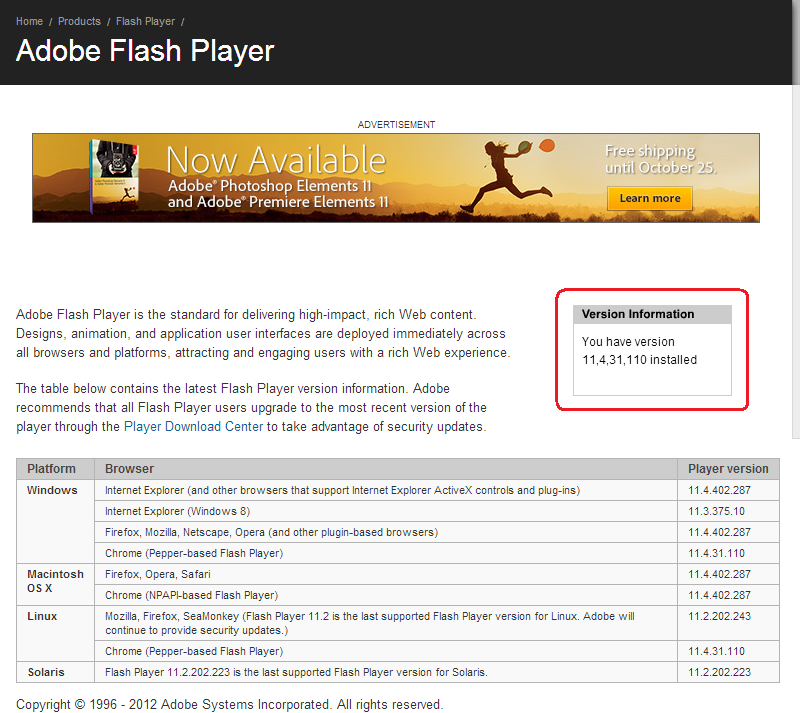Select the Solaris version 11.2.202.223 cell
Image resolution: width=800 pixels, height=713 pixels.
coord(728,672)
